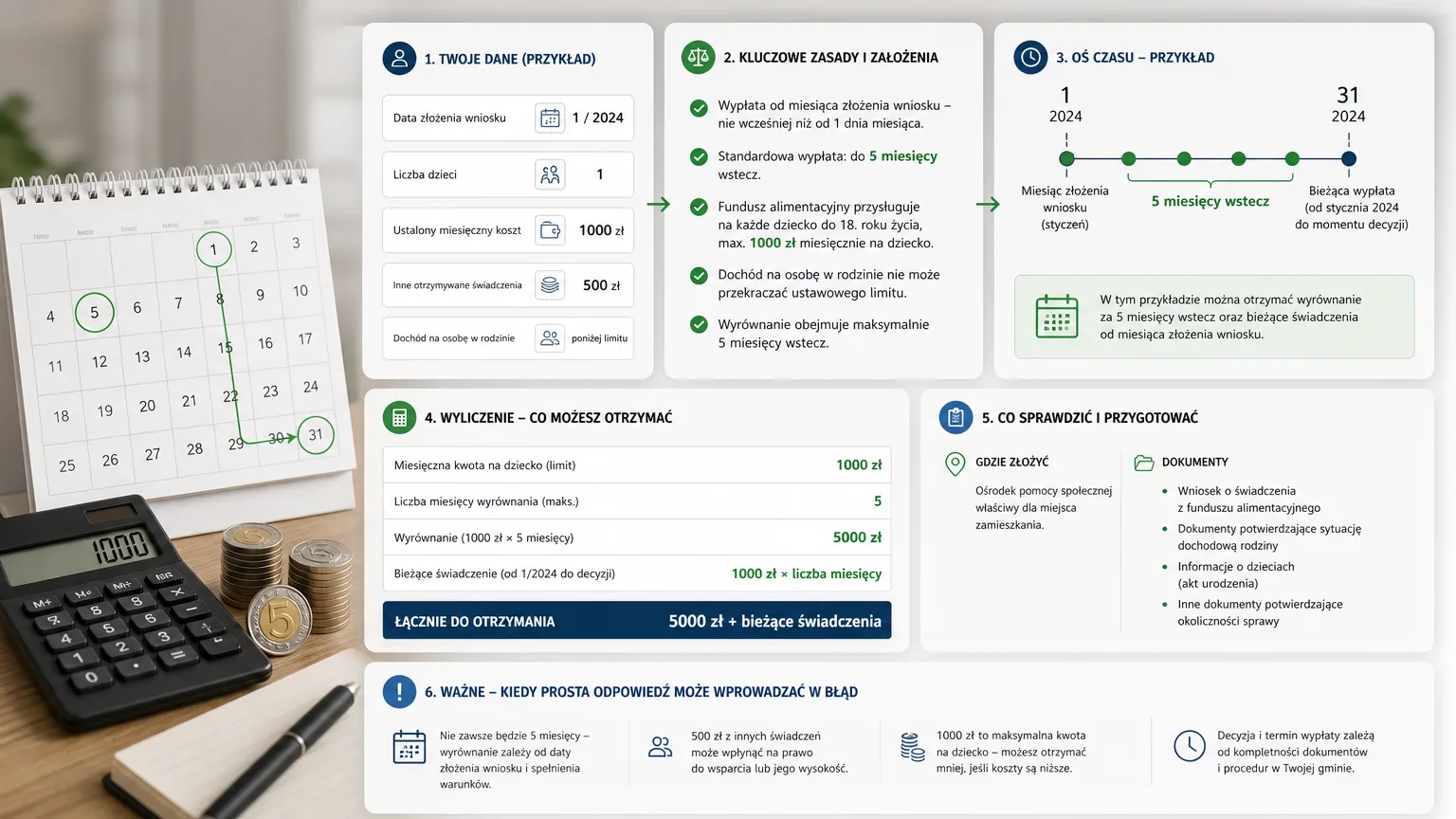Click the "1000 zł" value in "Ustalony miesięczny koszt" row
The image size is (1456, 819).
pyautogui.click(x=601, y=230)
